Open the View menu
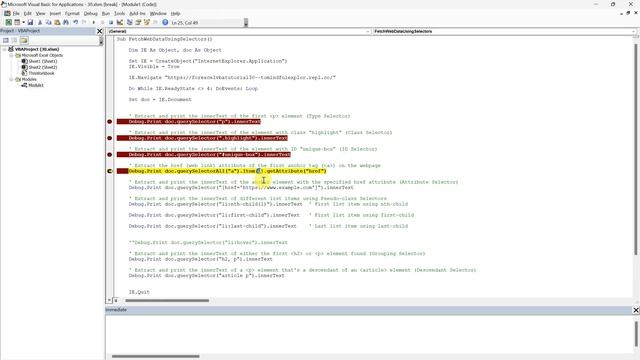Viewport: 640px width, 360px height. [40, 13]
